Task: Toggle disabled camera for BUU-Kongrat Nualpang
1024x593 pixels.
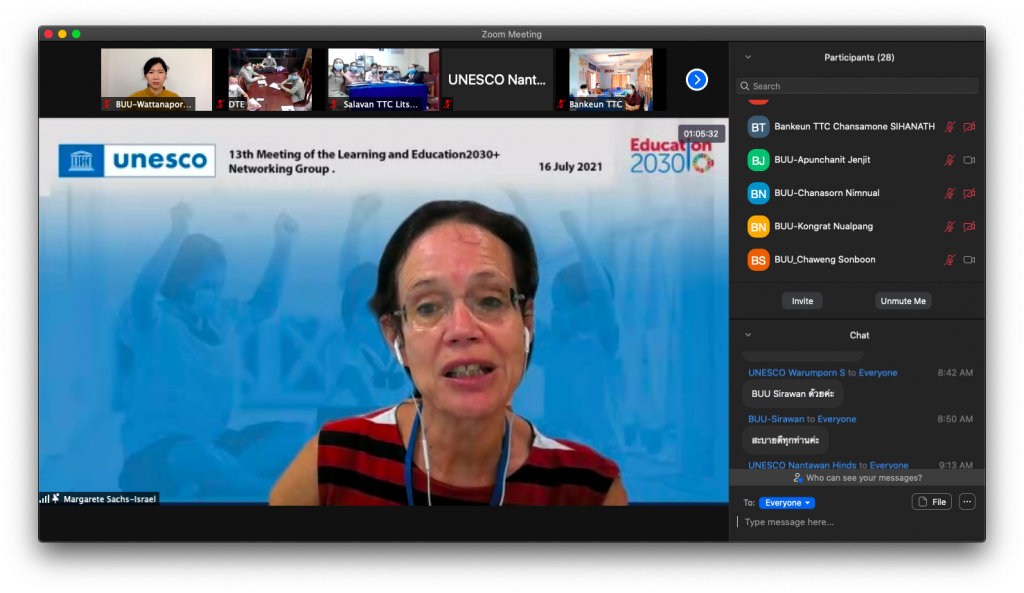Action: 968,227
